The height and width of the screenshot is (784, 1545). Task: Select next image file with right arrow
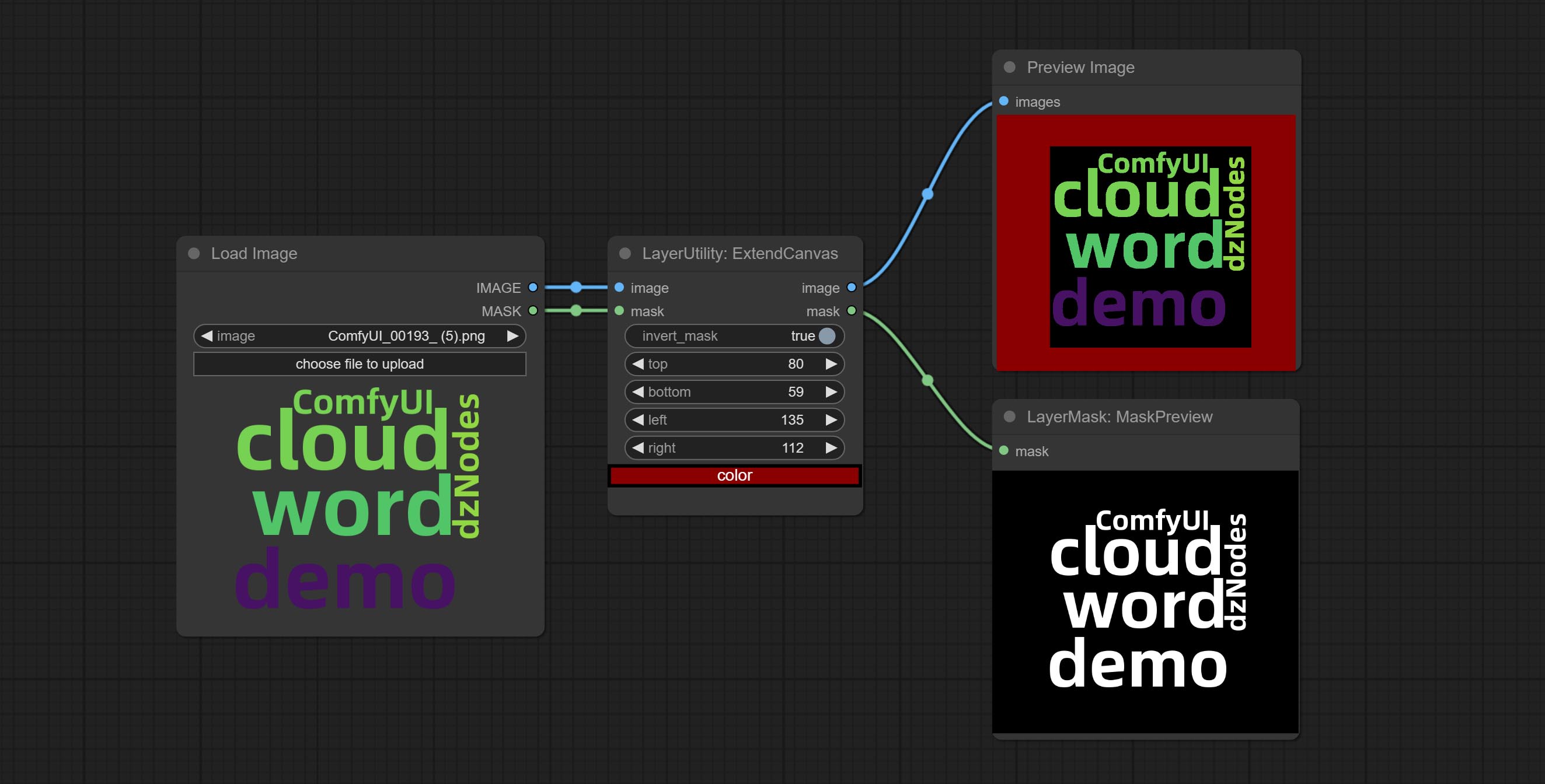513,336
